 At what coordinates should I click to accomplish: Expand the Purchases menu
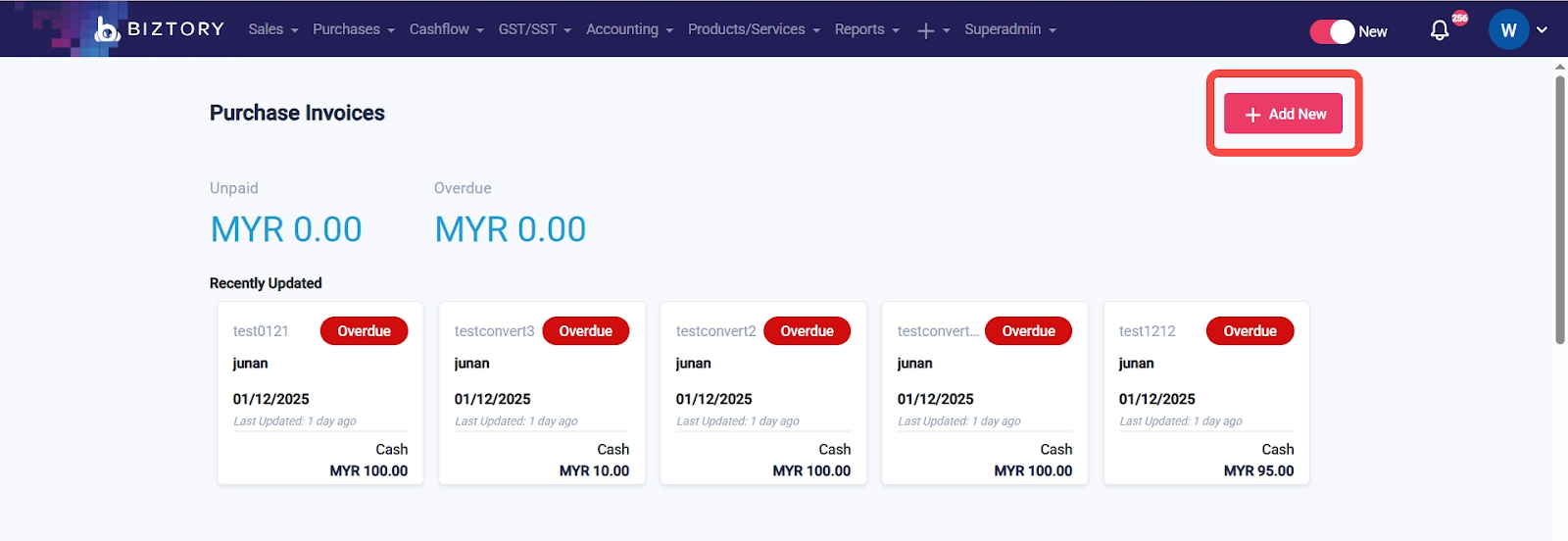pyautogui.click(x=354, y=29)
